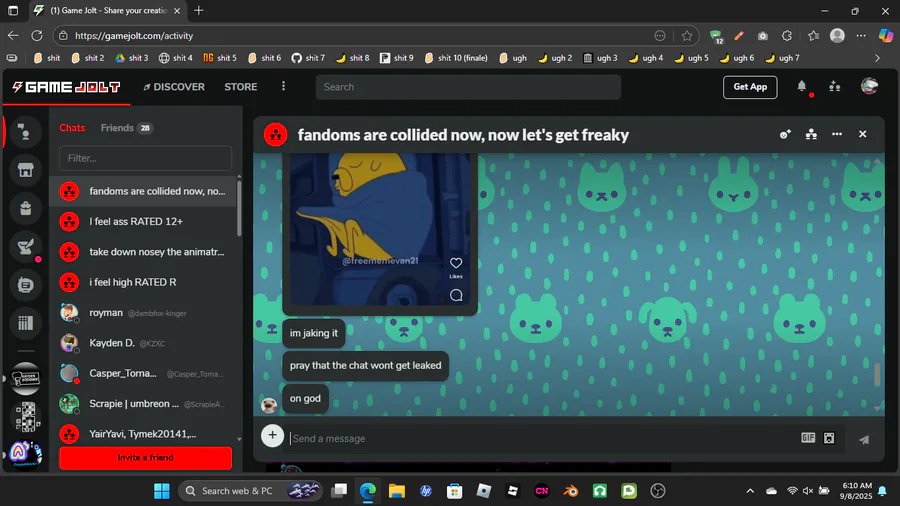
Task: Open Blender from the taskbar
Action: point(571,491)
